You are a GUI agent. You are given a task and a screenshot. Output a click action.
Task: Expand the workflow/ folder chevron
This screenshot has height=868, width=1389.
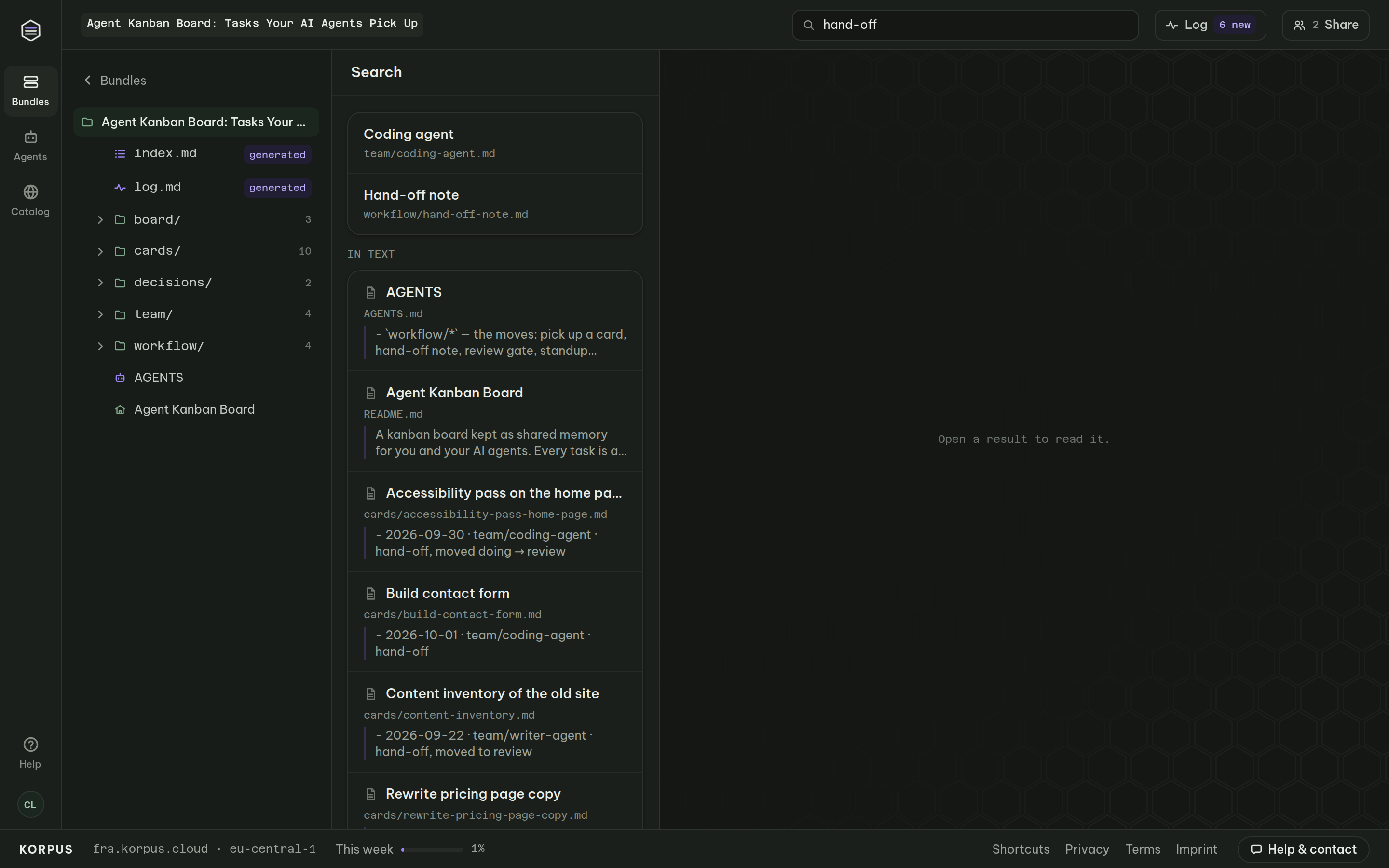100,346
